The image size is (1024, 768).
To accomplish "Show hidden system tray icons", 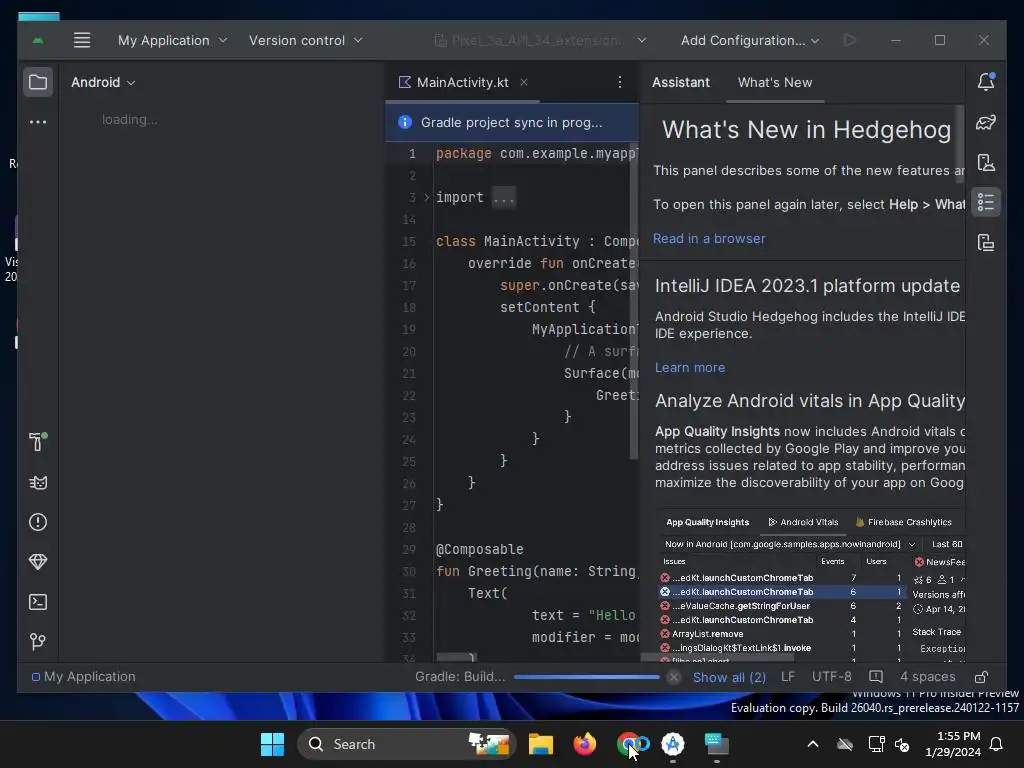I will [813, 744].
